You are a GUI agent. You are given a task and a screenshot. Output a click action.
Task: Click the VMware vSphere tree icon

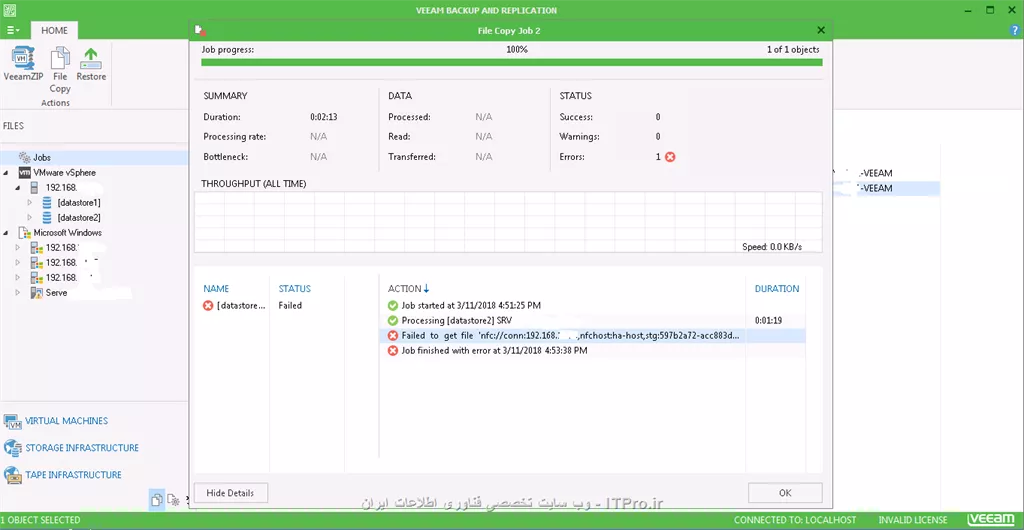[24, 173]
